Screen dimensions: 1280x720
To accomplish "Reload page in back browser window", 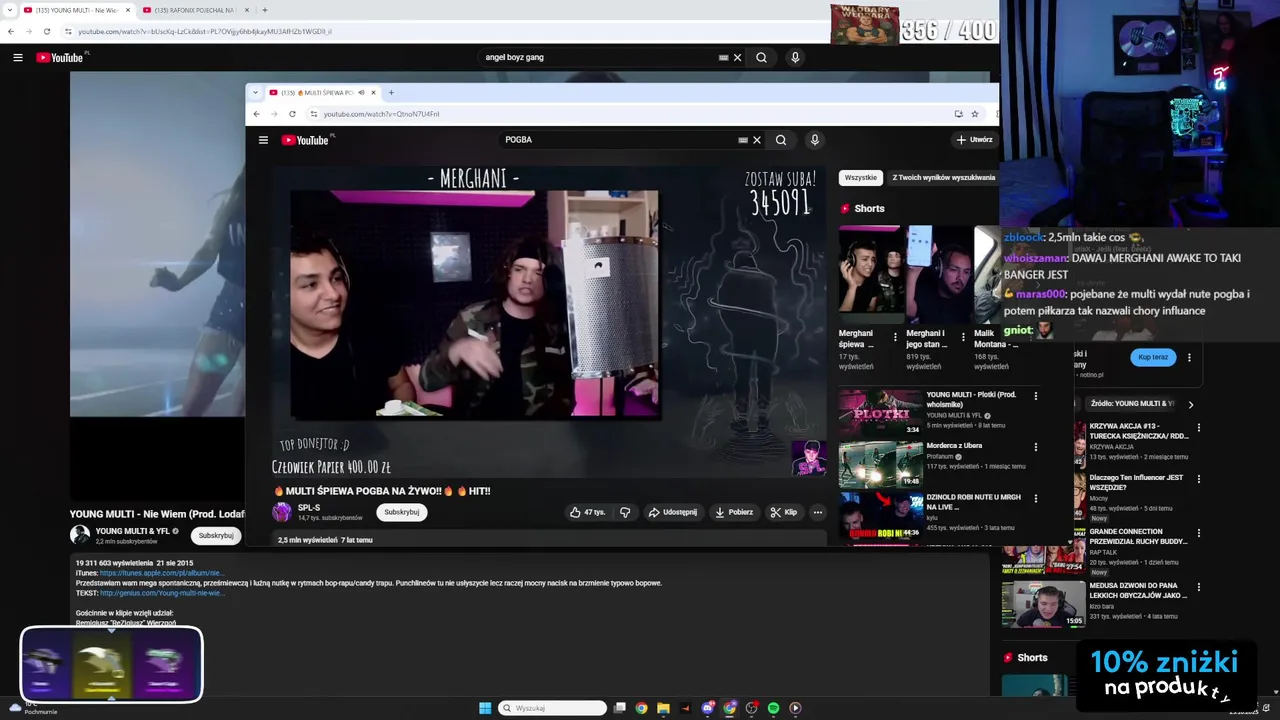I will pos(46,31).
